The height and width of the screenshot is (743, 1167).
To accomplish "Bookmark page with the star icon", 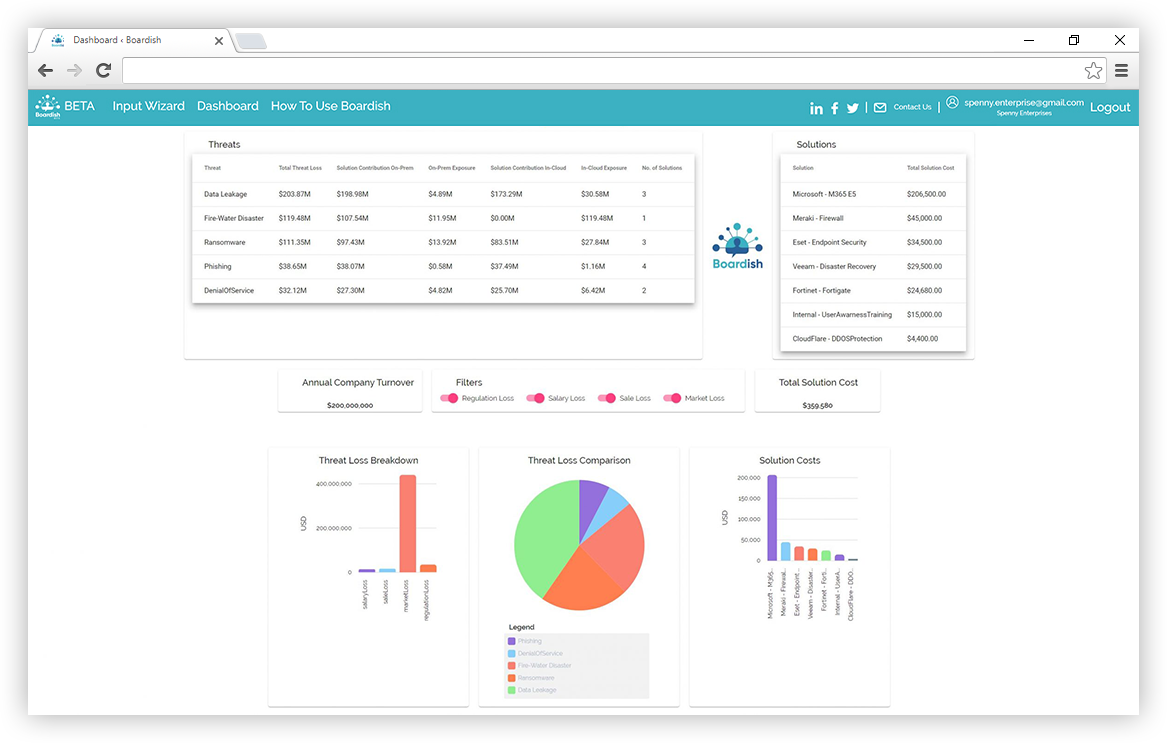I will (1093, 71).
